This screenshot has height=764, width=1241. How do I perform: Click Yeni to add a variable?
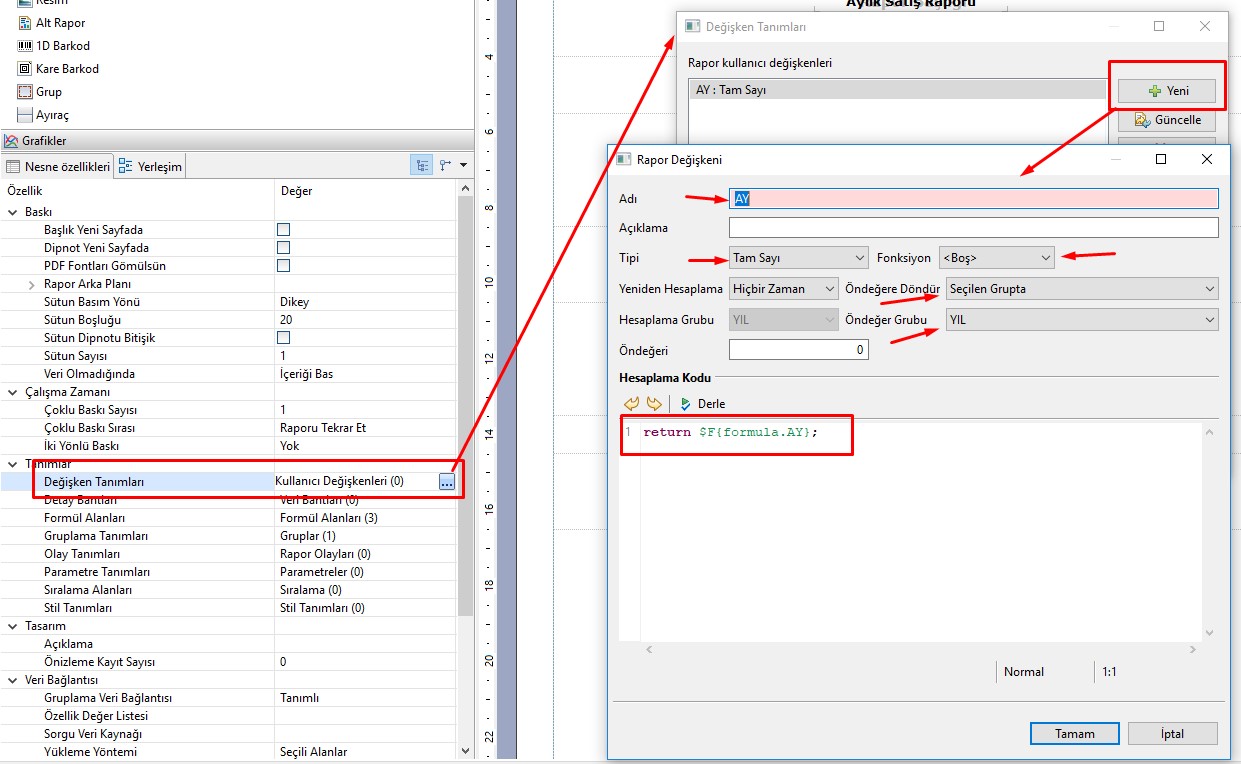[1167, 91]
